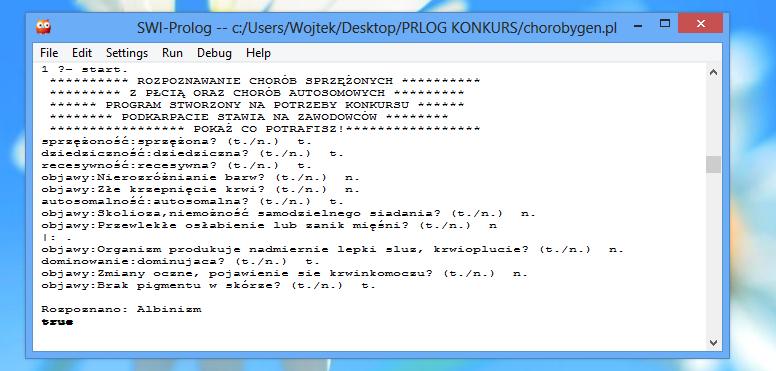Open the Help menu
This screenshot has height=371, width=776.
(x=258, y=53)
